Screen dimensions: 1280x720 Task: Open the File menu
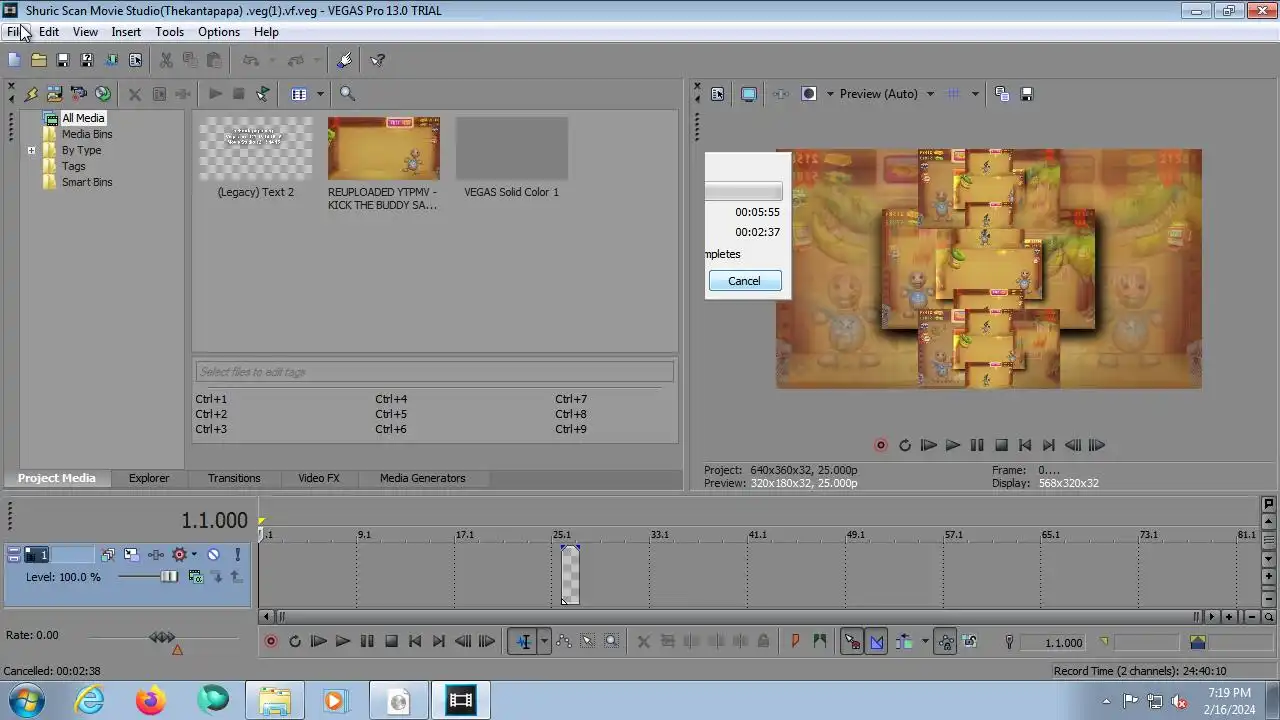15,32
